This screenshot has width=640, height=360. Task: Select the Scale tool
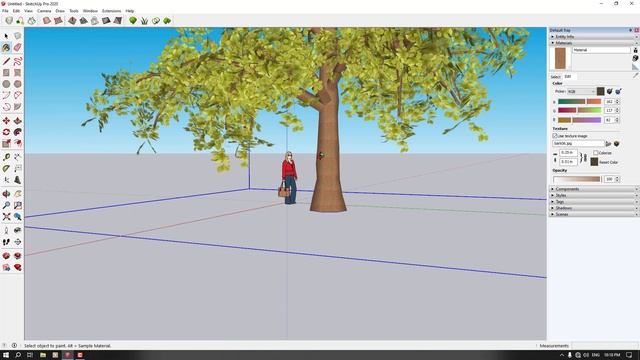click(6, 143)
